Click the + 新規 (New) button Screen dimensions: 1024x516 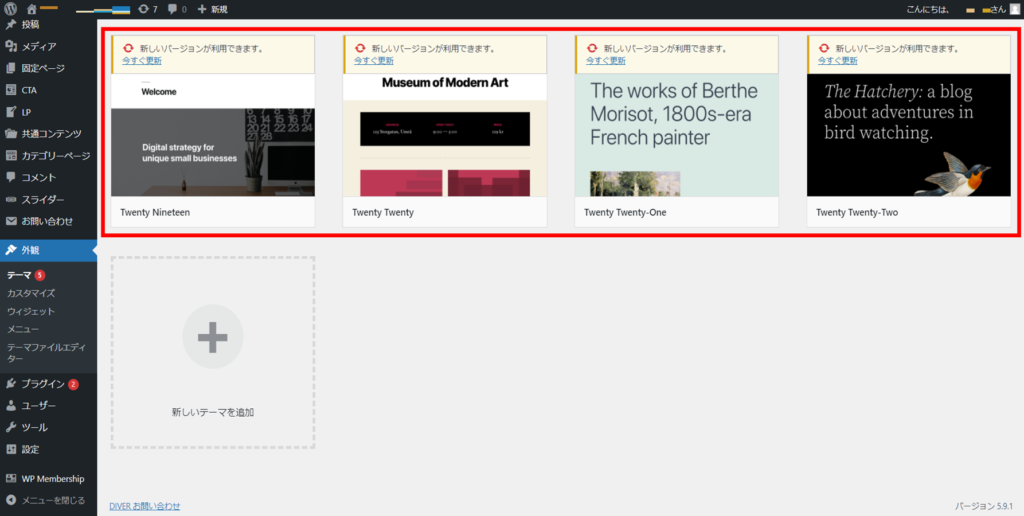click(212, 9)
